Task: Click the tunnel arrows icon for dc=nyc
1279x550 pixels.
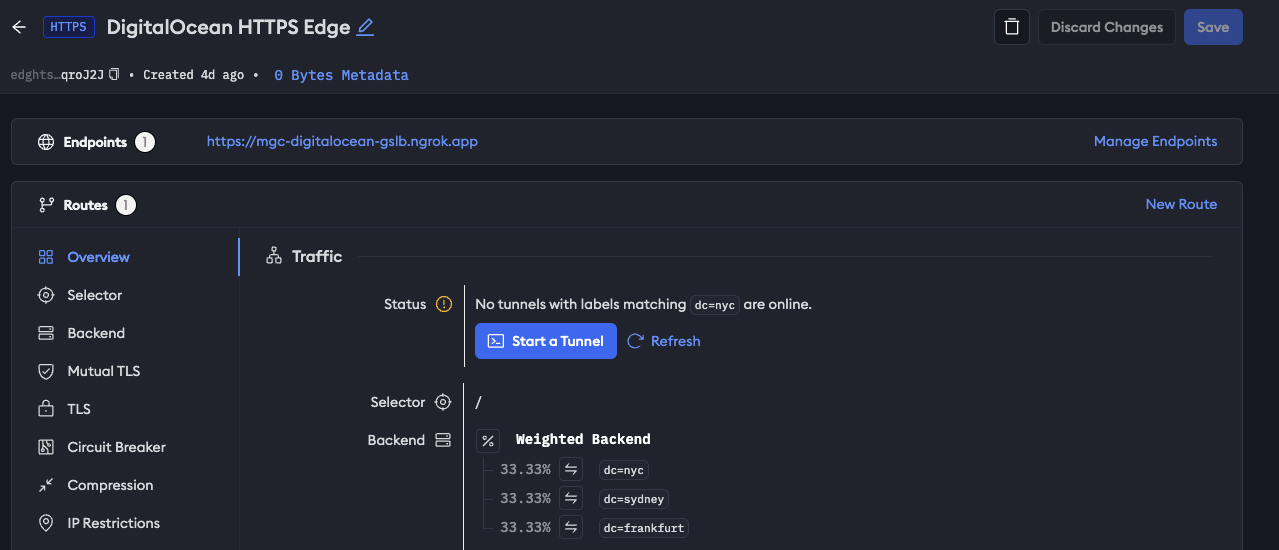Action: pos(571,469)
